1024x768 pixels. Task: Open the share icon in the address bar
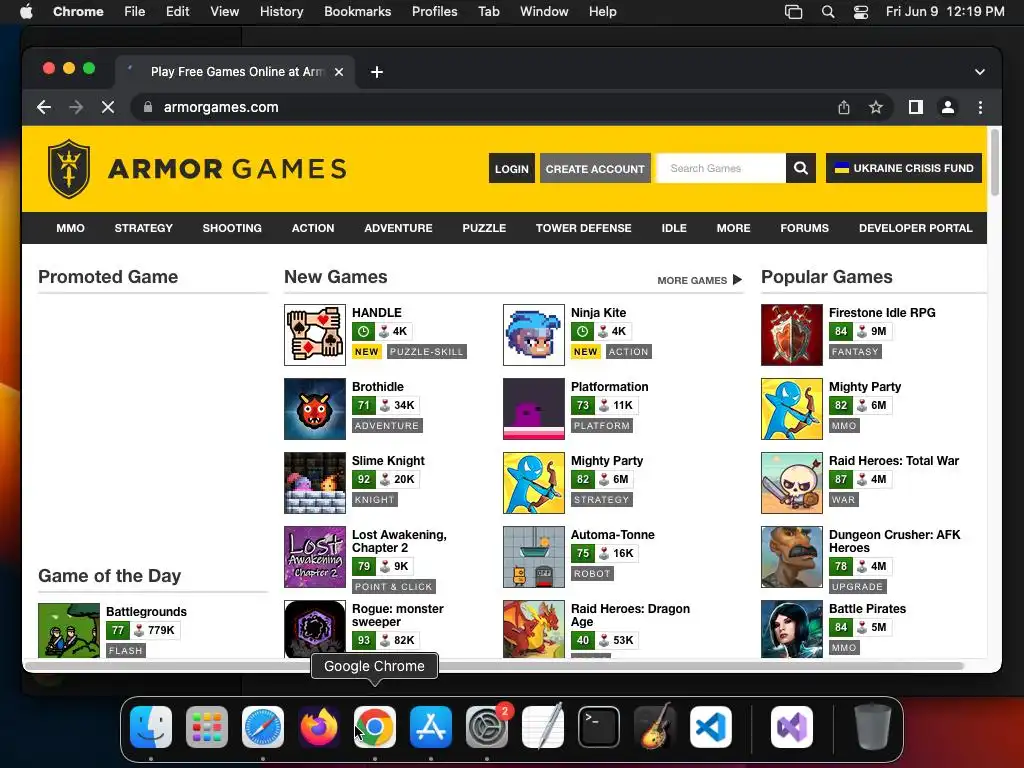(844, 107)
